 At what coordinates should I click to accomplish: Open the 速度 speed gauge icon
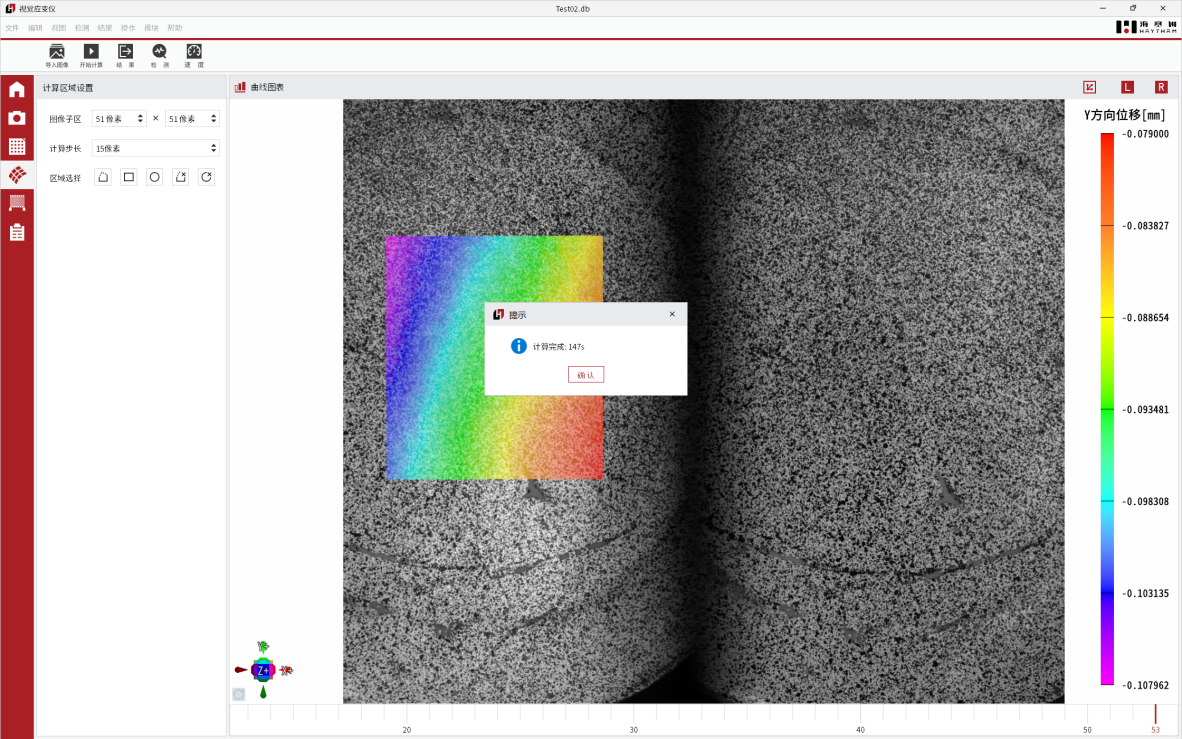(194, 52)
